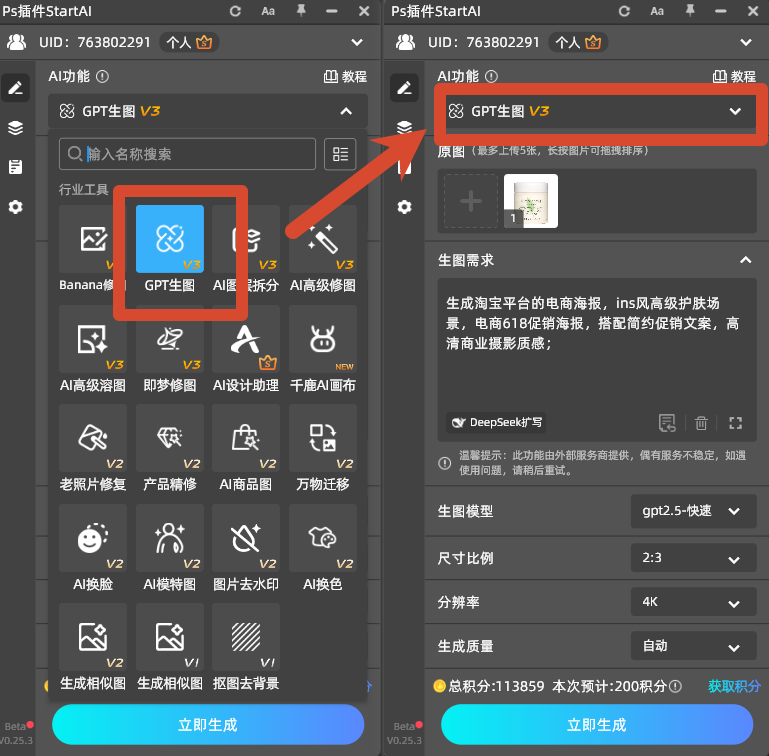This screenshot has width=769, height=756.
Task: Open layers sidebar icon in left panel
Action: coord(16,128)
